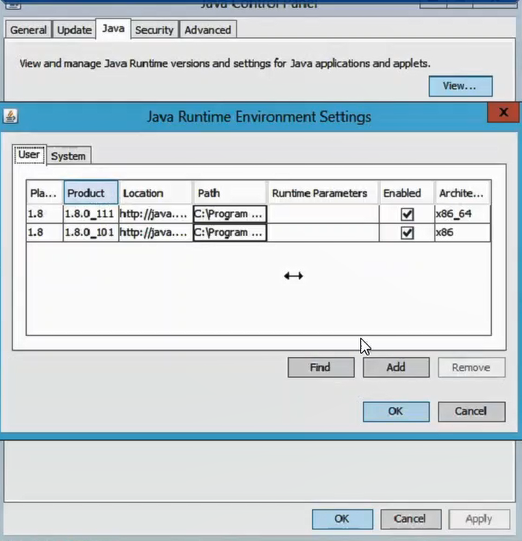Image resolution: width=522 pixels, height=541 pixels.
Task: Click the x86 architecture cell
Action: pos(462,233)
